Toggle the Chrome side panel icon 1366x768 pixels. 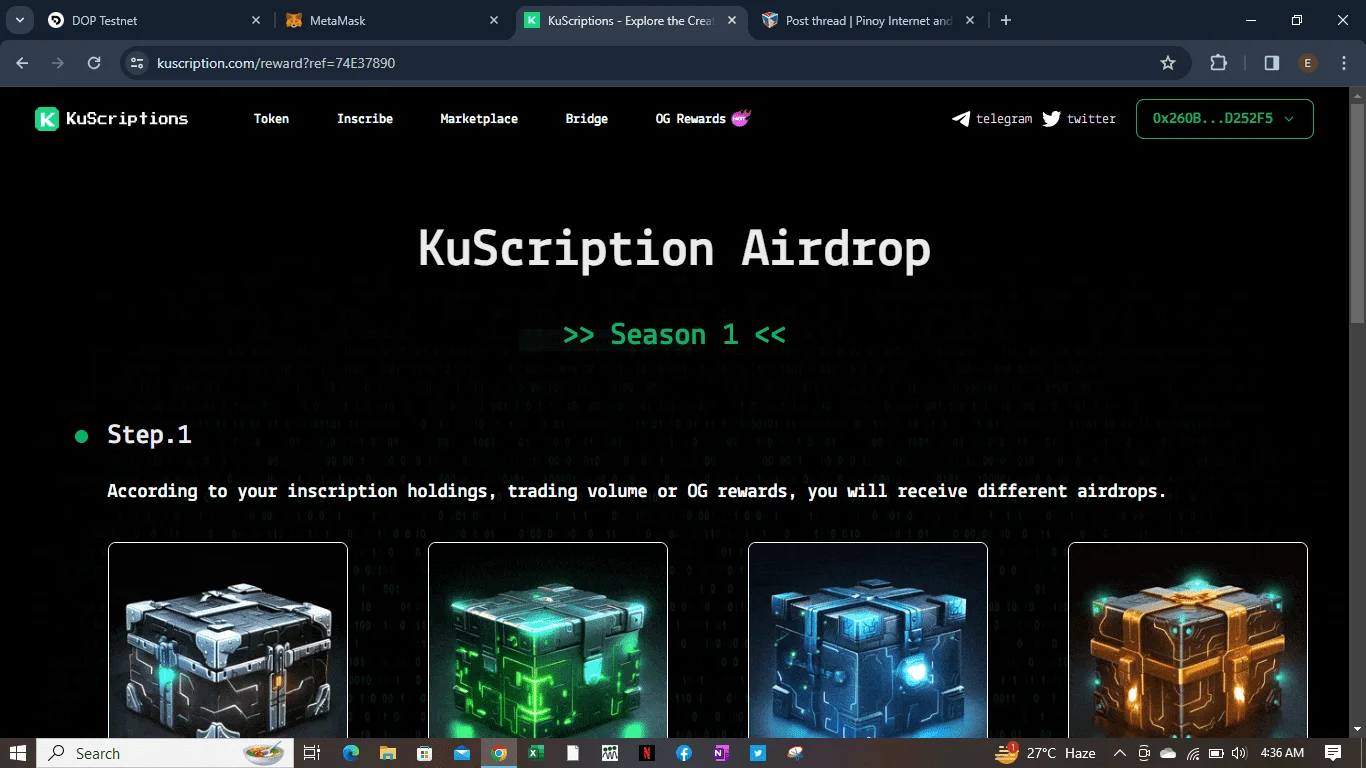pyautogui.click(x=1272, y=63)
